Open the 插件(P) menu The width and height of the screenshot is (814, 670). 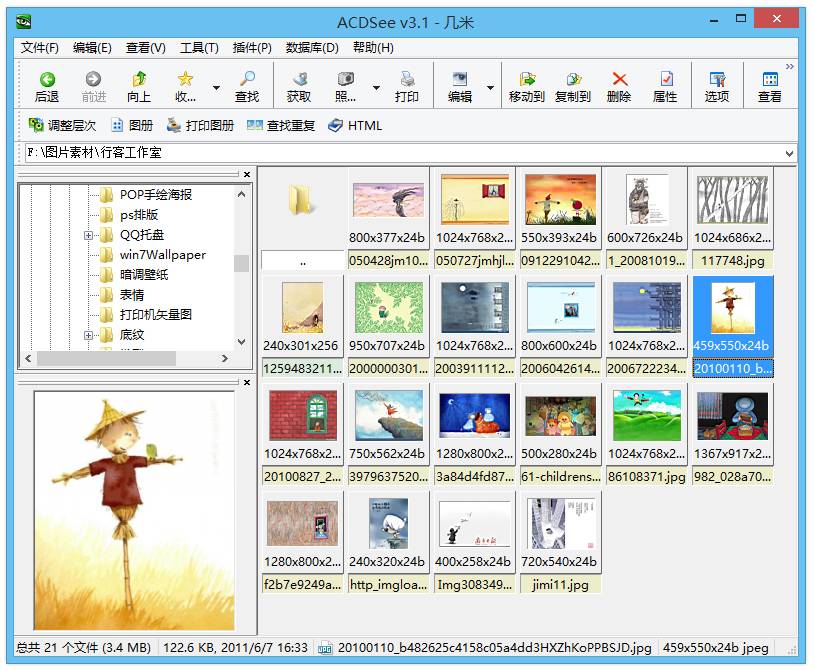pyautogui.click(x=252, y=48)
